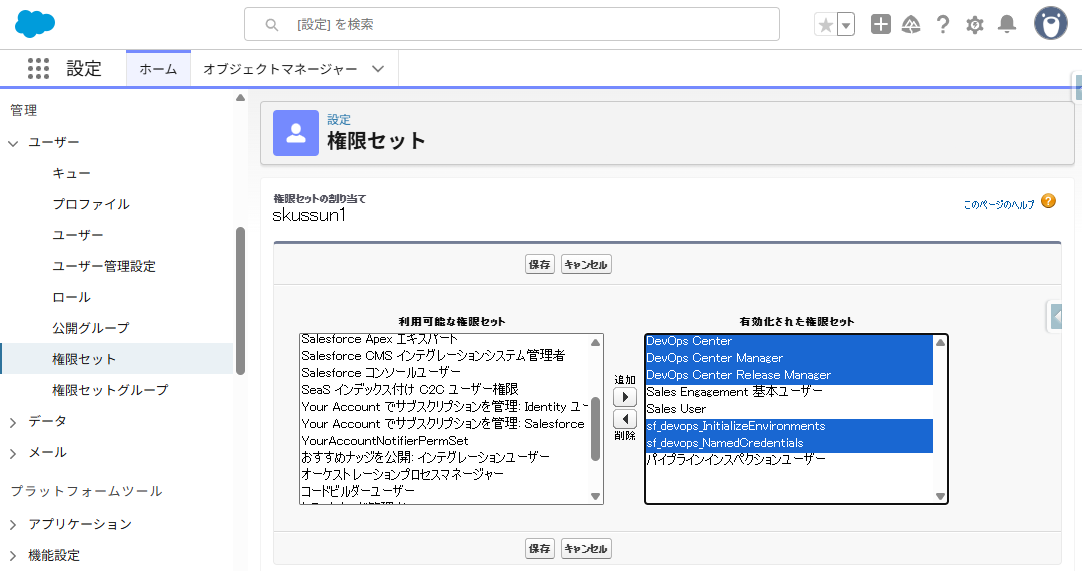Click the bottom 保存 button
1082x571 pixels.
[x=540, y=549]
